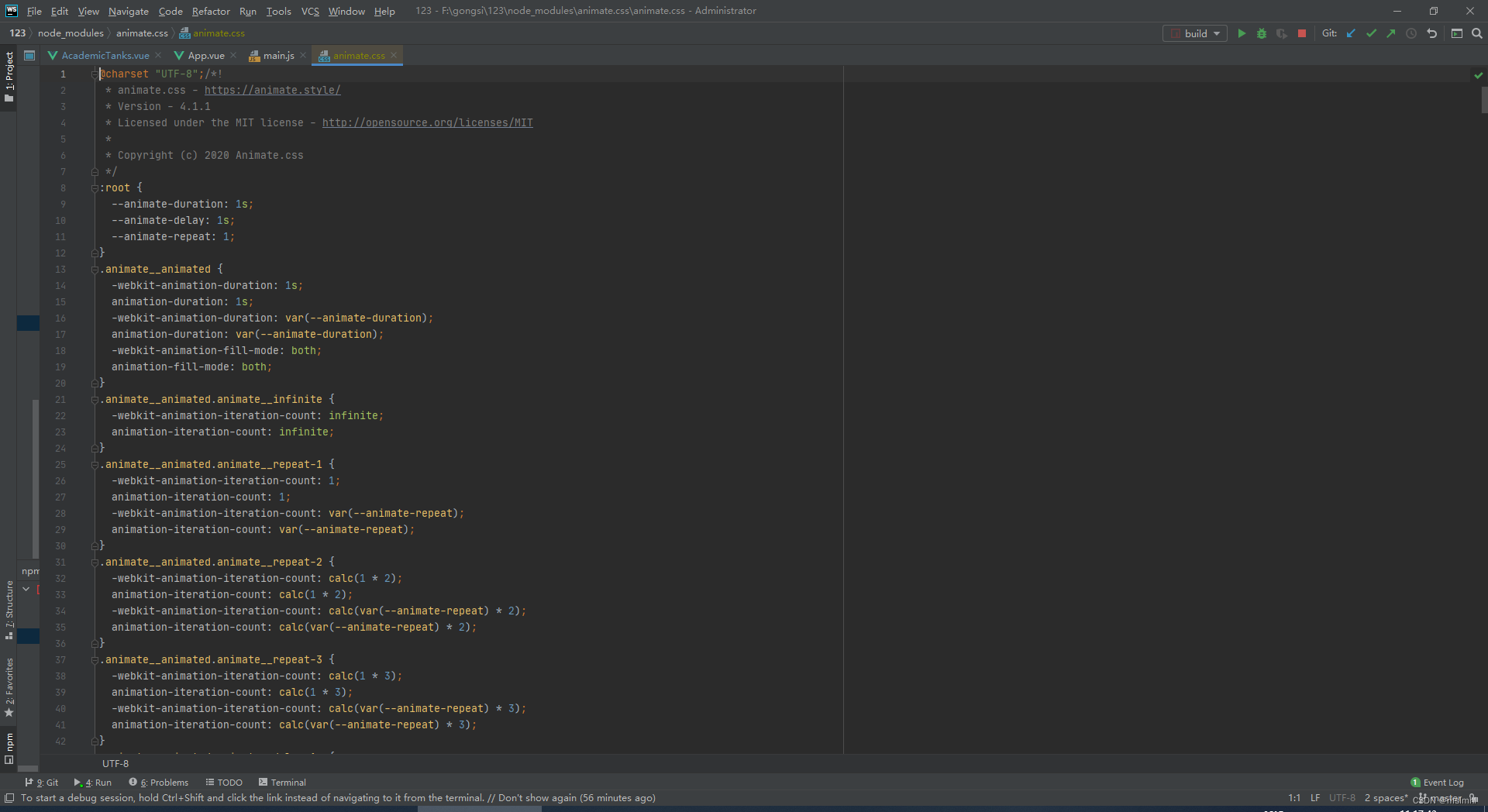Click the editor vertical scrollbar thumb

point(1483,100)
